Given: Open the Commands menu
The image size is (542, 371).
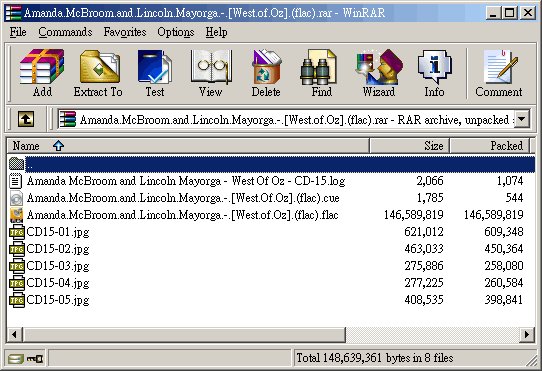Looking at the screenshot, I should [65, 32].
